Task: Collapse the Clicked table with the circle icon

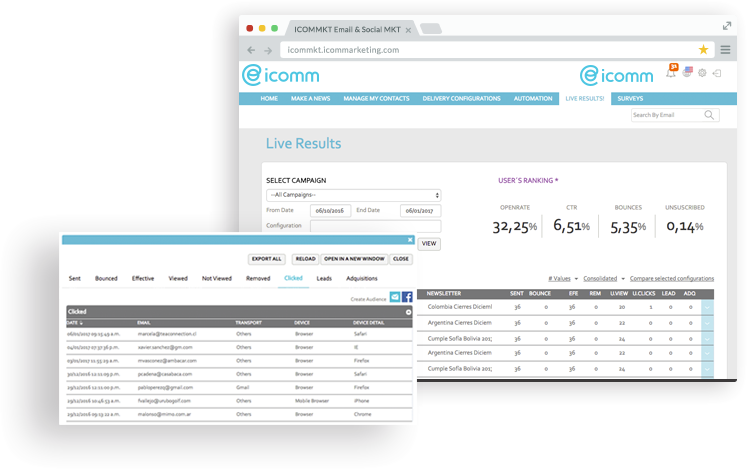Action: (408, 312)
